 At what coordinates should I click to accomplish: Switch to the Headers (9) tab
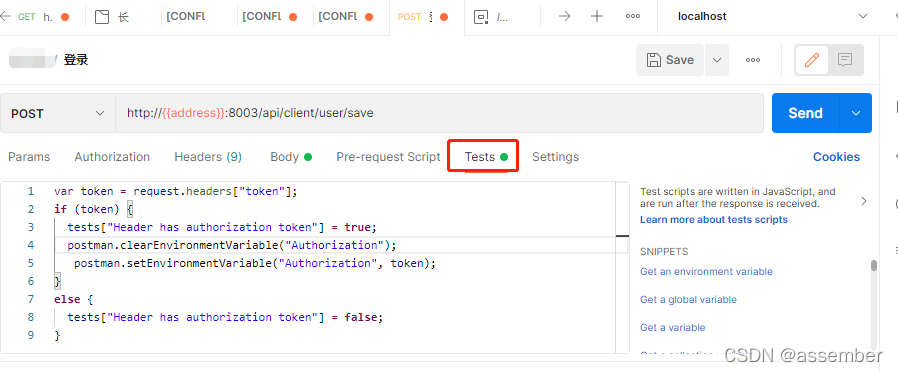208,157
